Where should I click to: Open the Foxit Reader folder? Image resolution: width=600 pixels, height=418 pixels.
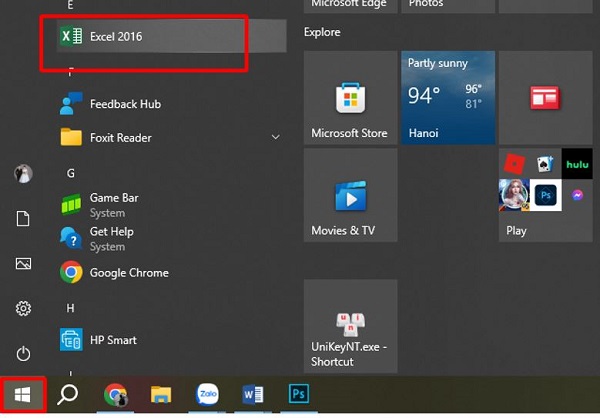[171, 137]
